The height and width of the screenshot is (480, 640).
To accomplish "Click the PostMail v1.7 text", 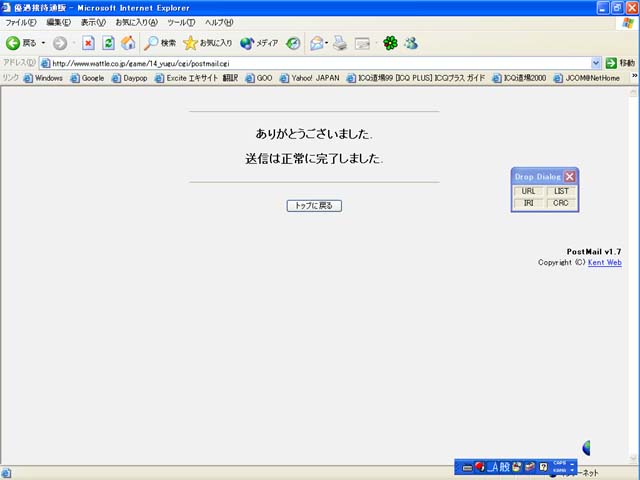I will click(594, 251).
